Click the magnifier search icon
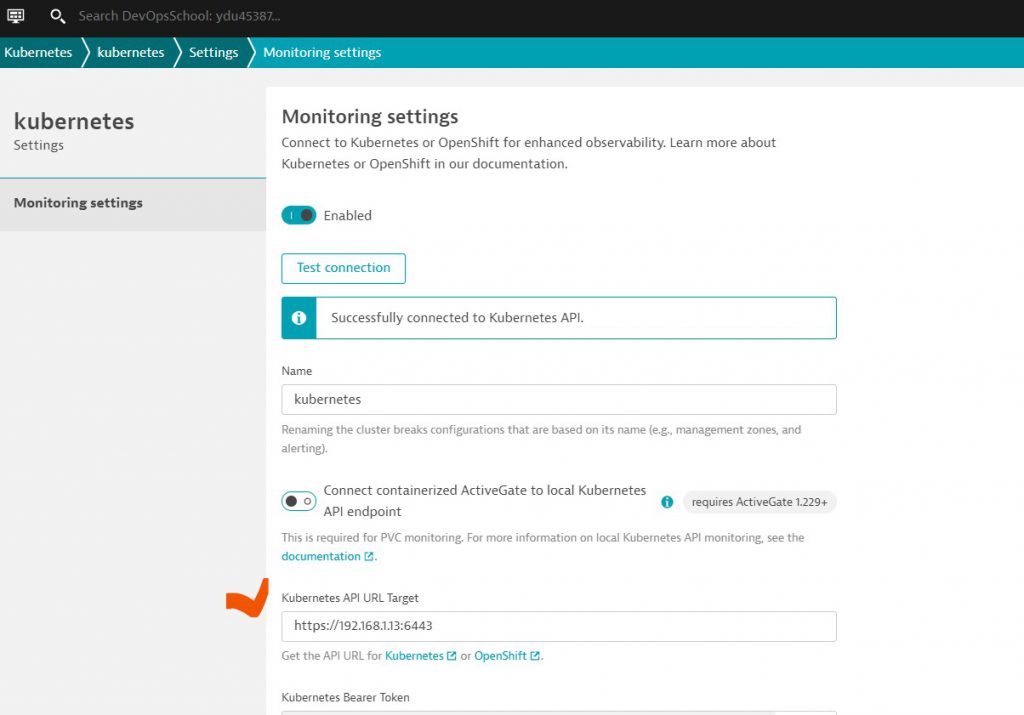This screenshot has height=715, width=1024. click(x=58, y=16)
